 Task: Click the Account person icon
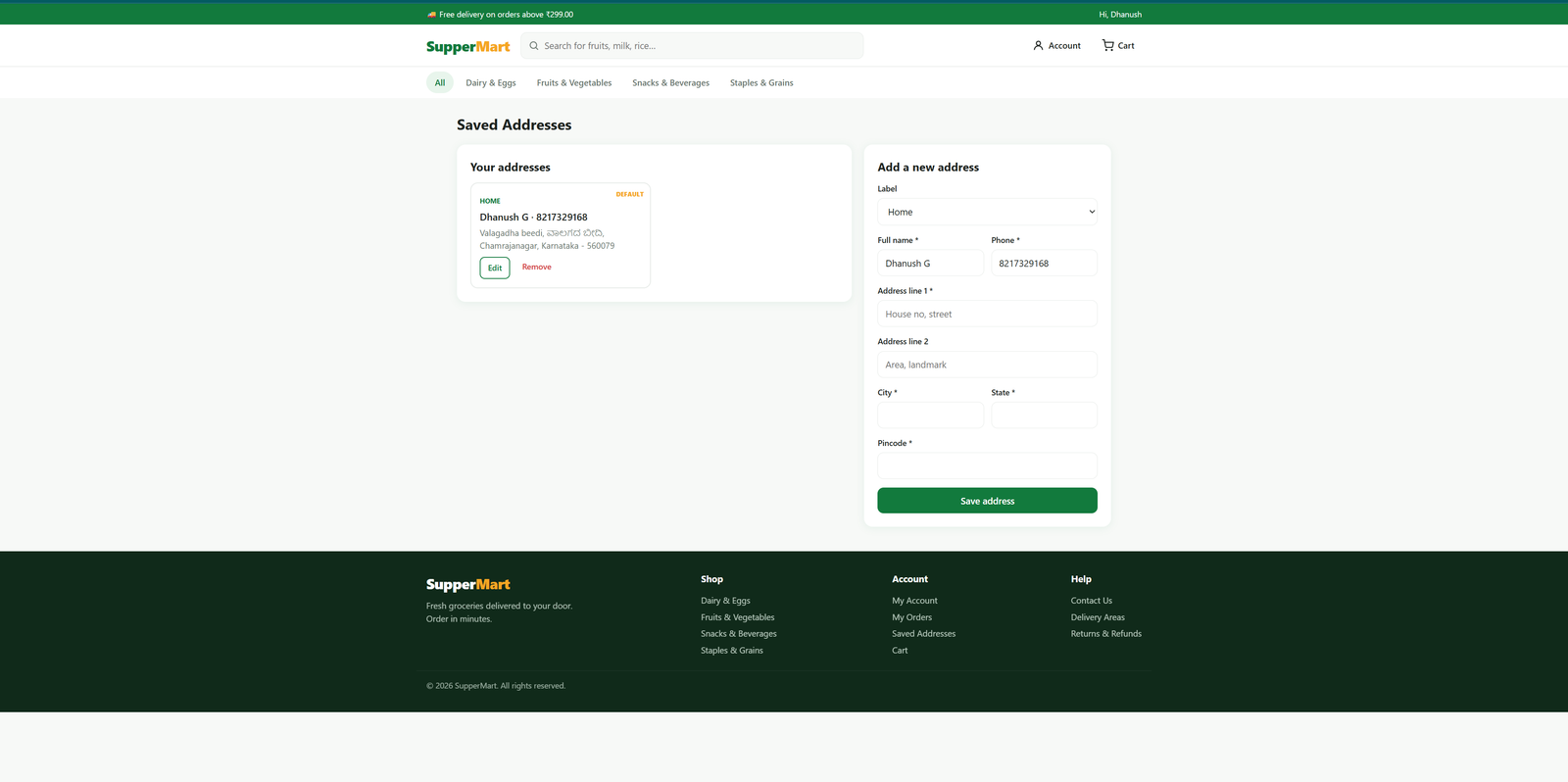coord(1038,46)
